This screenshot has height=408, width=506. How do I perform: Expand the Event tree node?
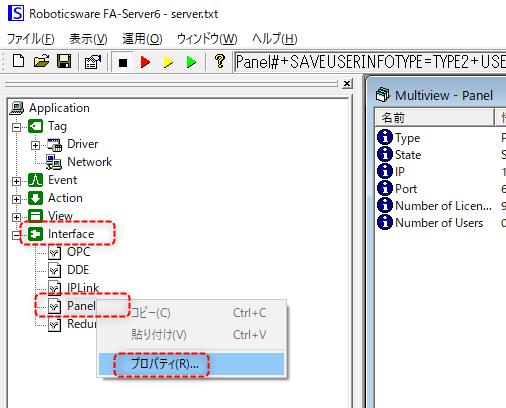16,181
